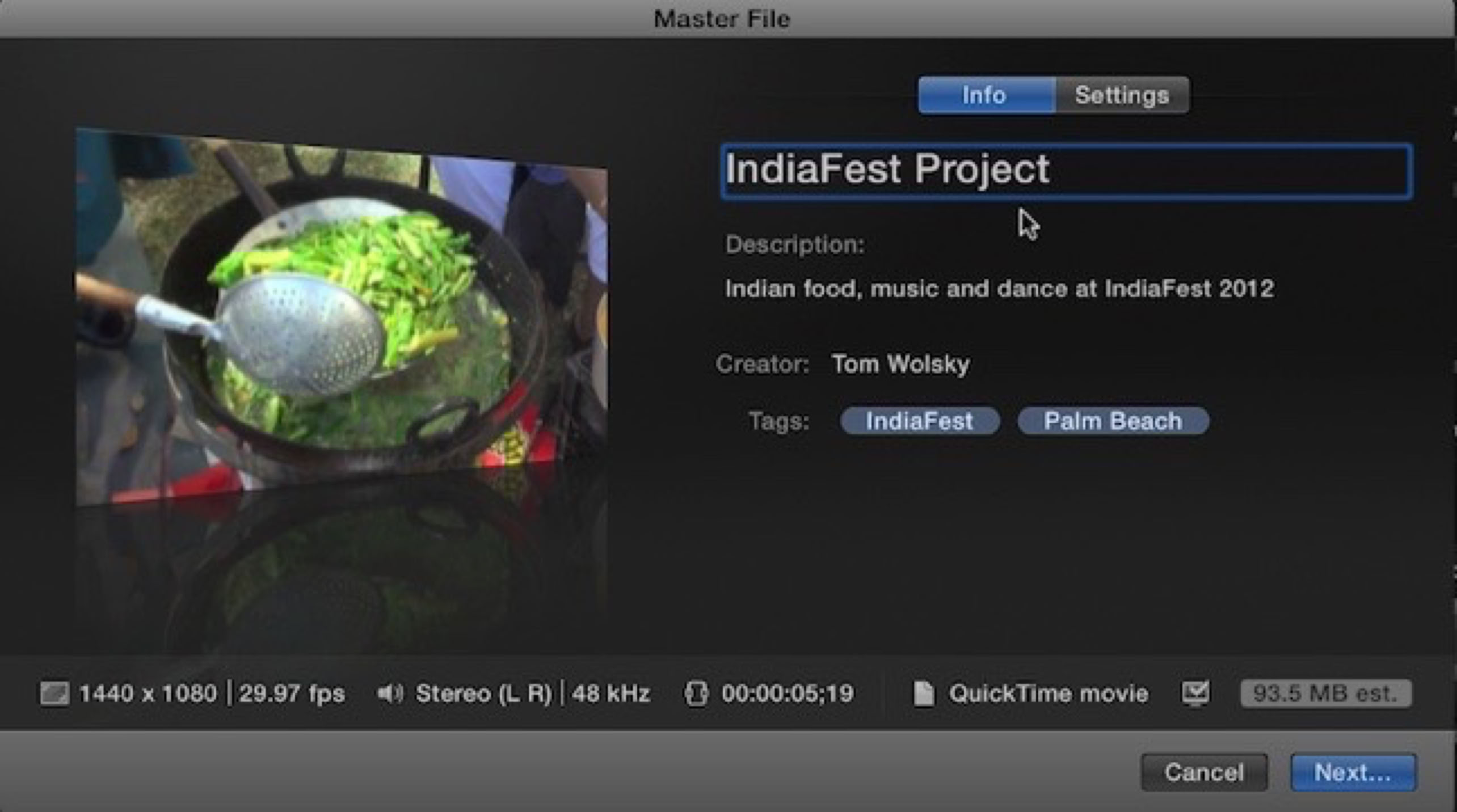Select the IndiaFest tag
Image resolution: width=1457 pixels, height=812 pixels.
[919, 421]
